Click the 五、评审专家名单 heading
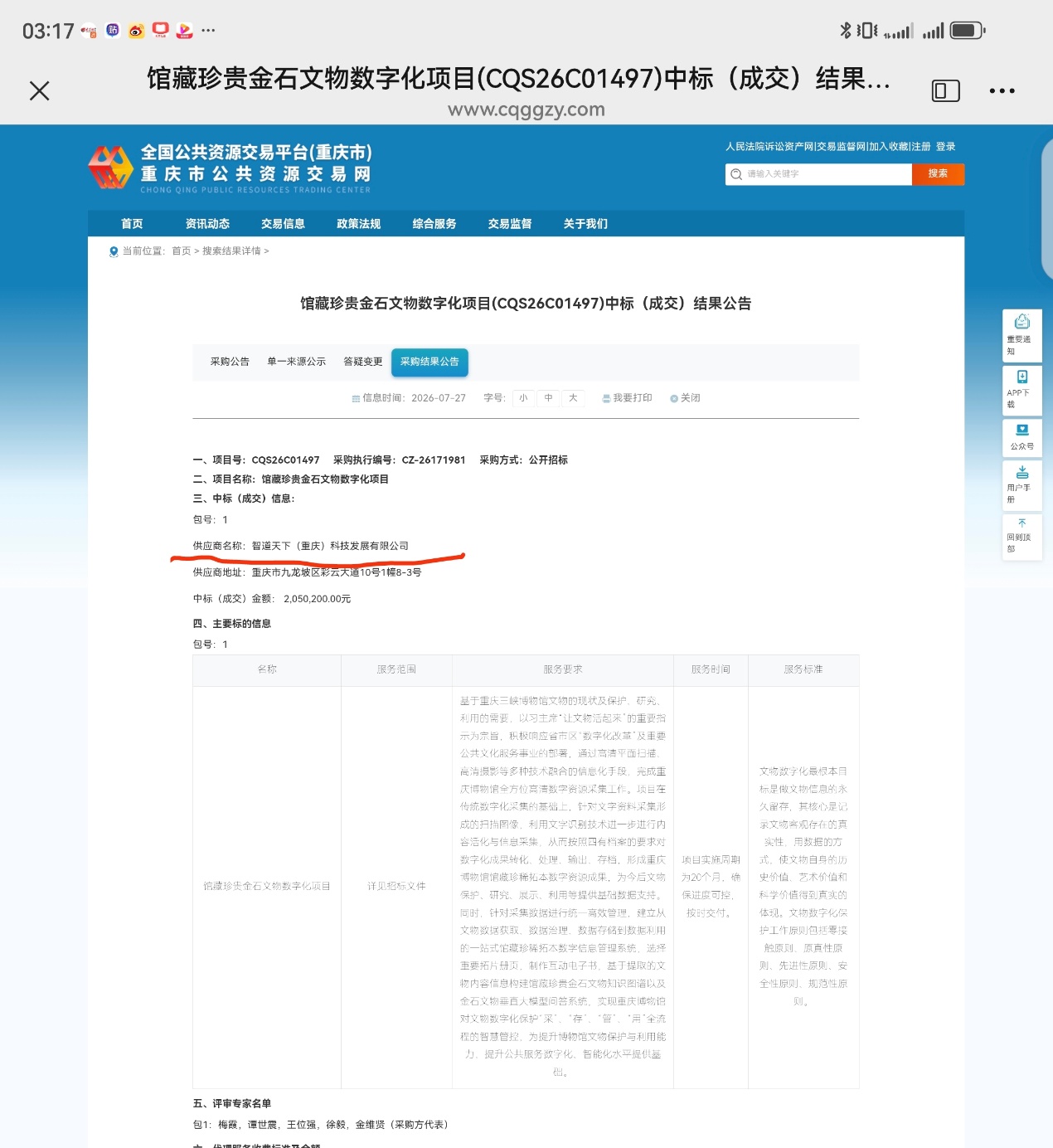The image size is (1053, 1148). 232,1104
